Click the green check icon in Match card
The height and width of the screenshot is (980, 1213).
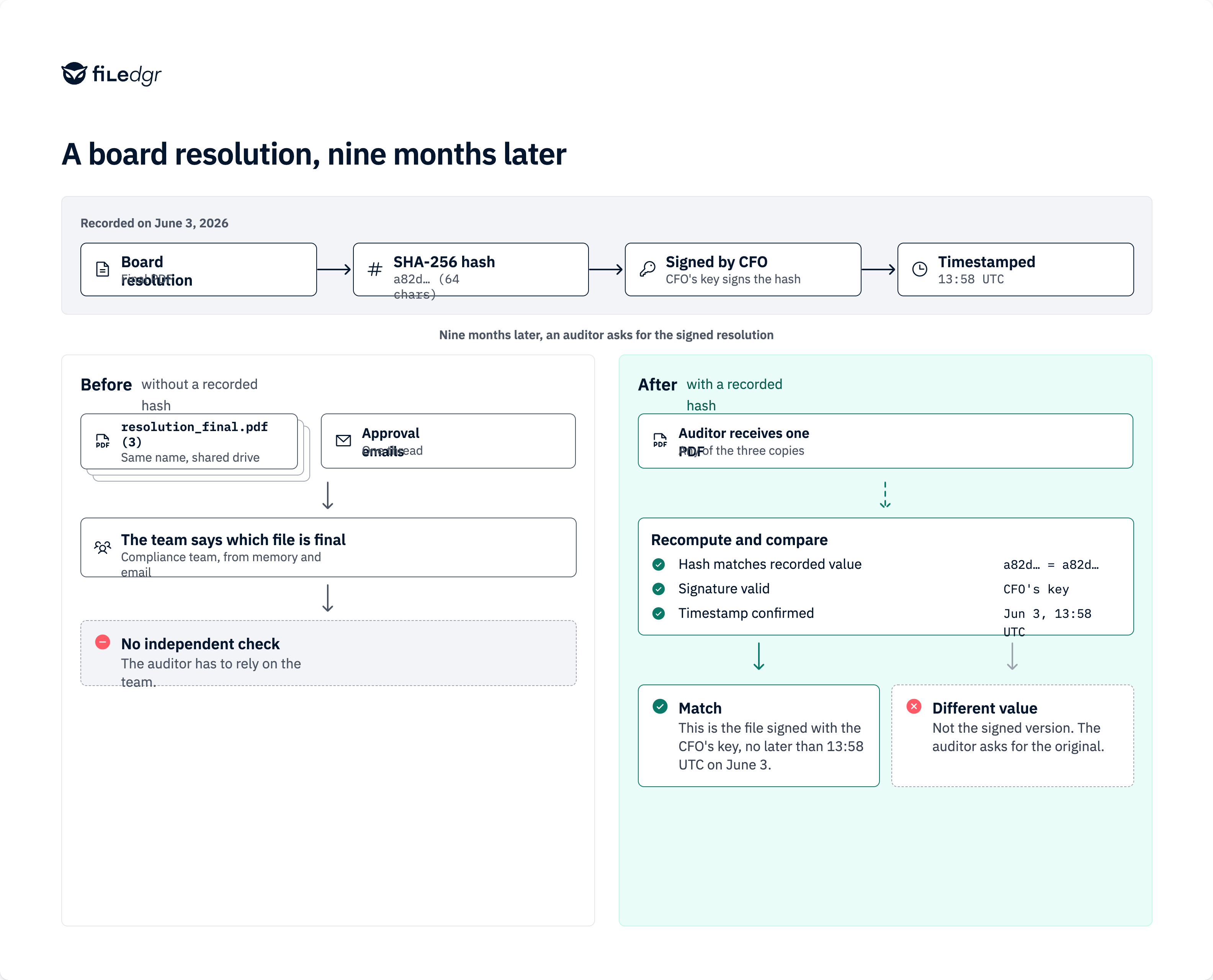click(660, 706)
